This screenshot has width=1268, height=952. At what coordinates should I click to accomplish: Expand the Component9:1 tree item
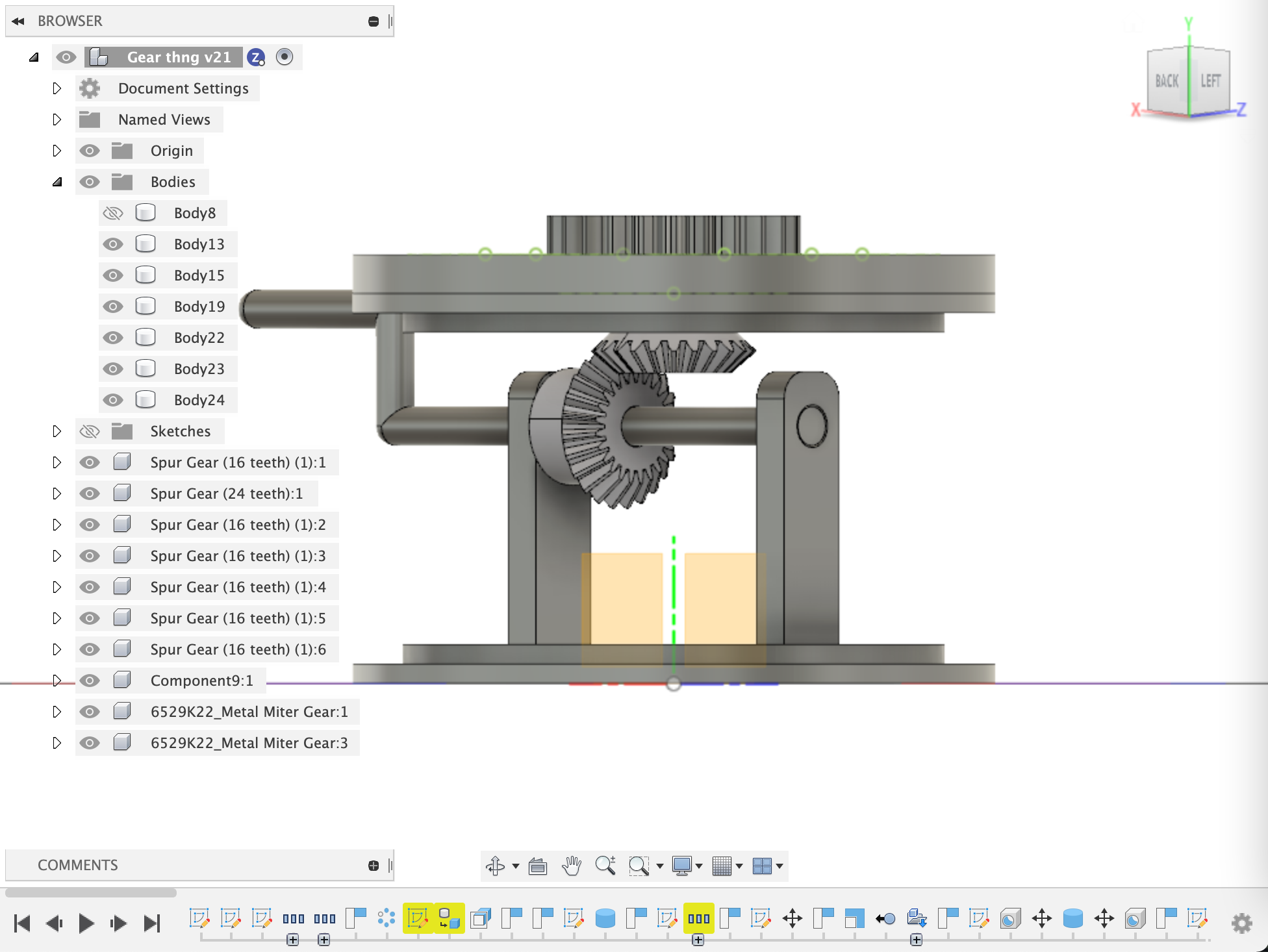(x=56, y=681)
